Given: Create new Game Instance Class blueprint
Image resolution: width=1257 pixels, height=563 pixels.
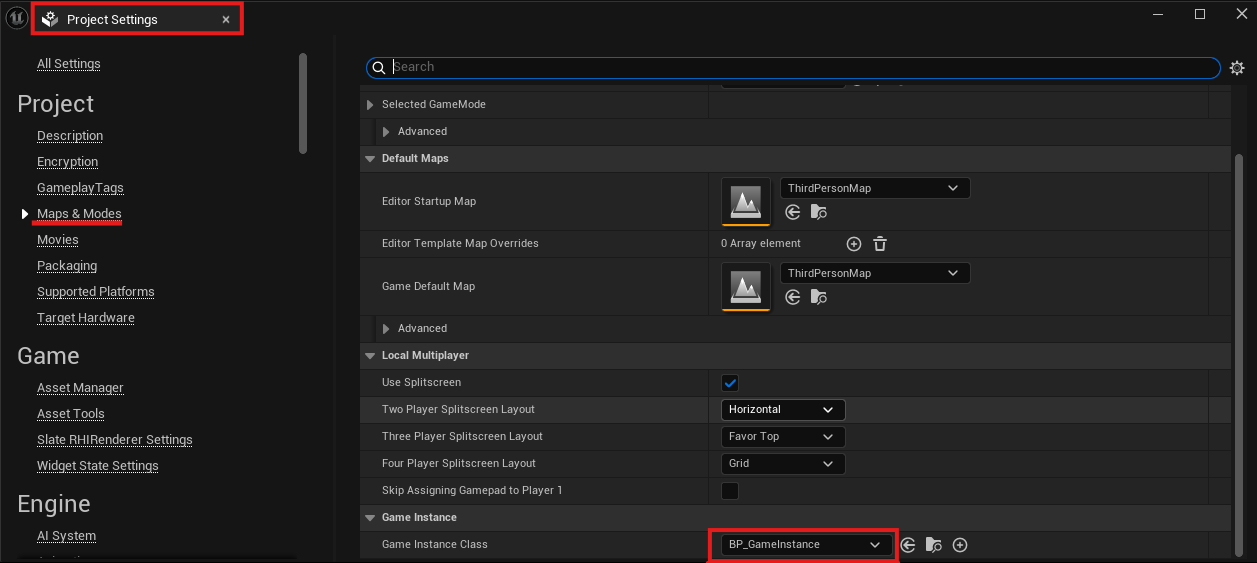Looking at the screenshot, I should coord(960,545).
